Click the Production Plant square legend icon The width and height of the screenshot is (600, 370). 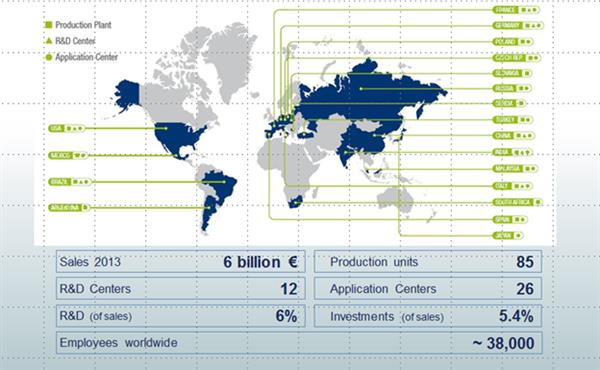49,25
